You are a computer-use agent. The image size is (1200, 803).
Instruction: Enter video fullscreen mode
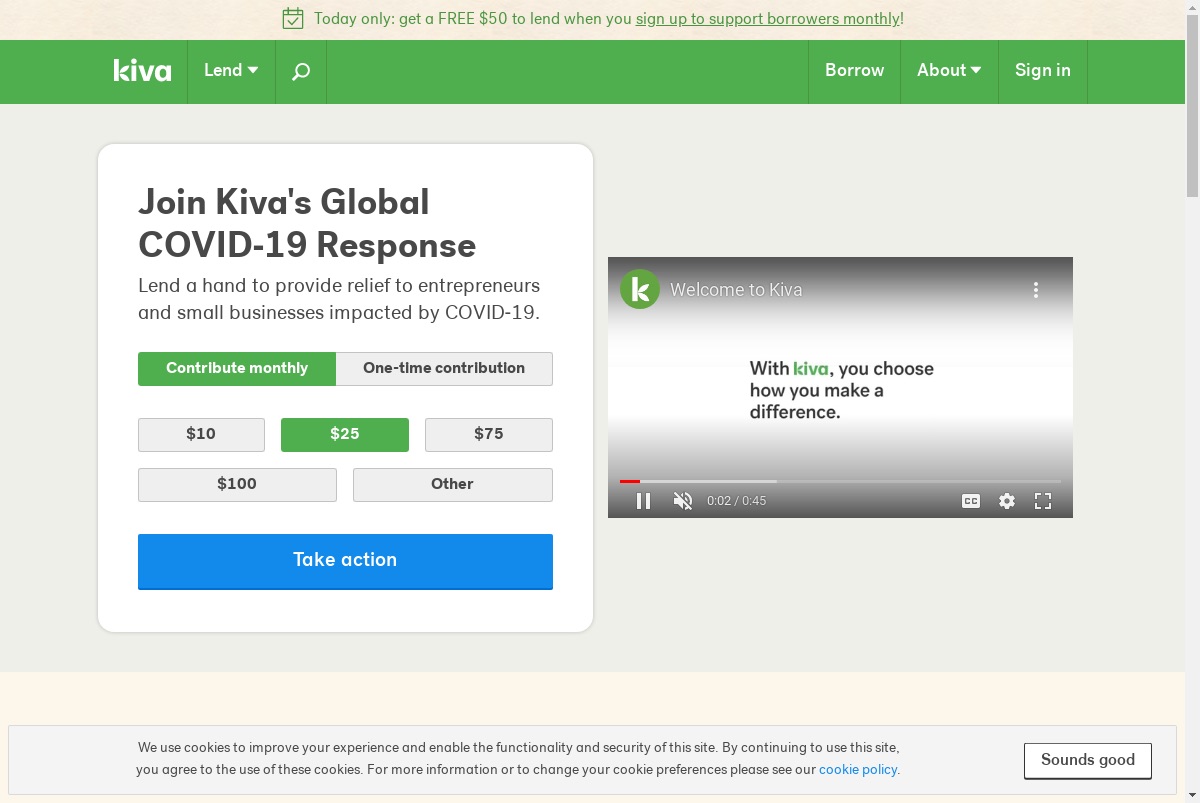[1043, 501]
